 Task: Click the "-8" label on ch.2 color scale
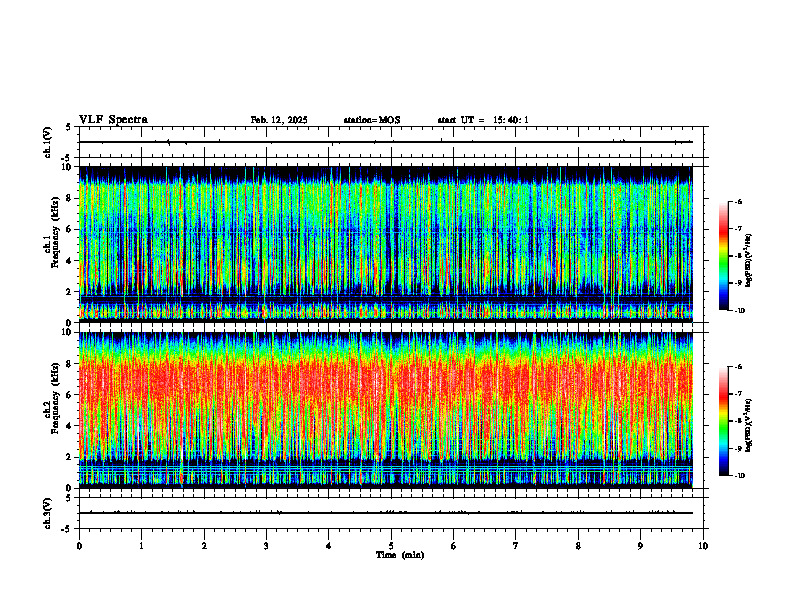tap(738, 421)
